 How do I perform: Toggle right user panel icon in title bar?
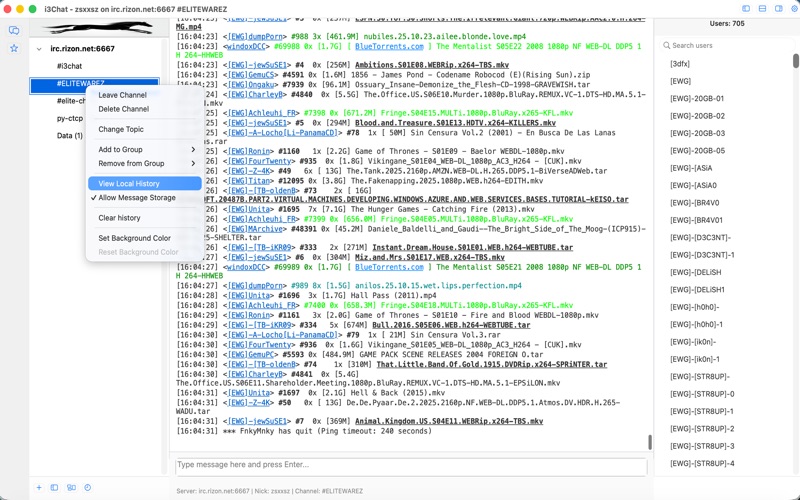click(x=779, y=9)
